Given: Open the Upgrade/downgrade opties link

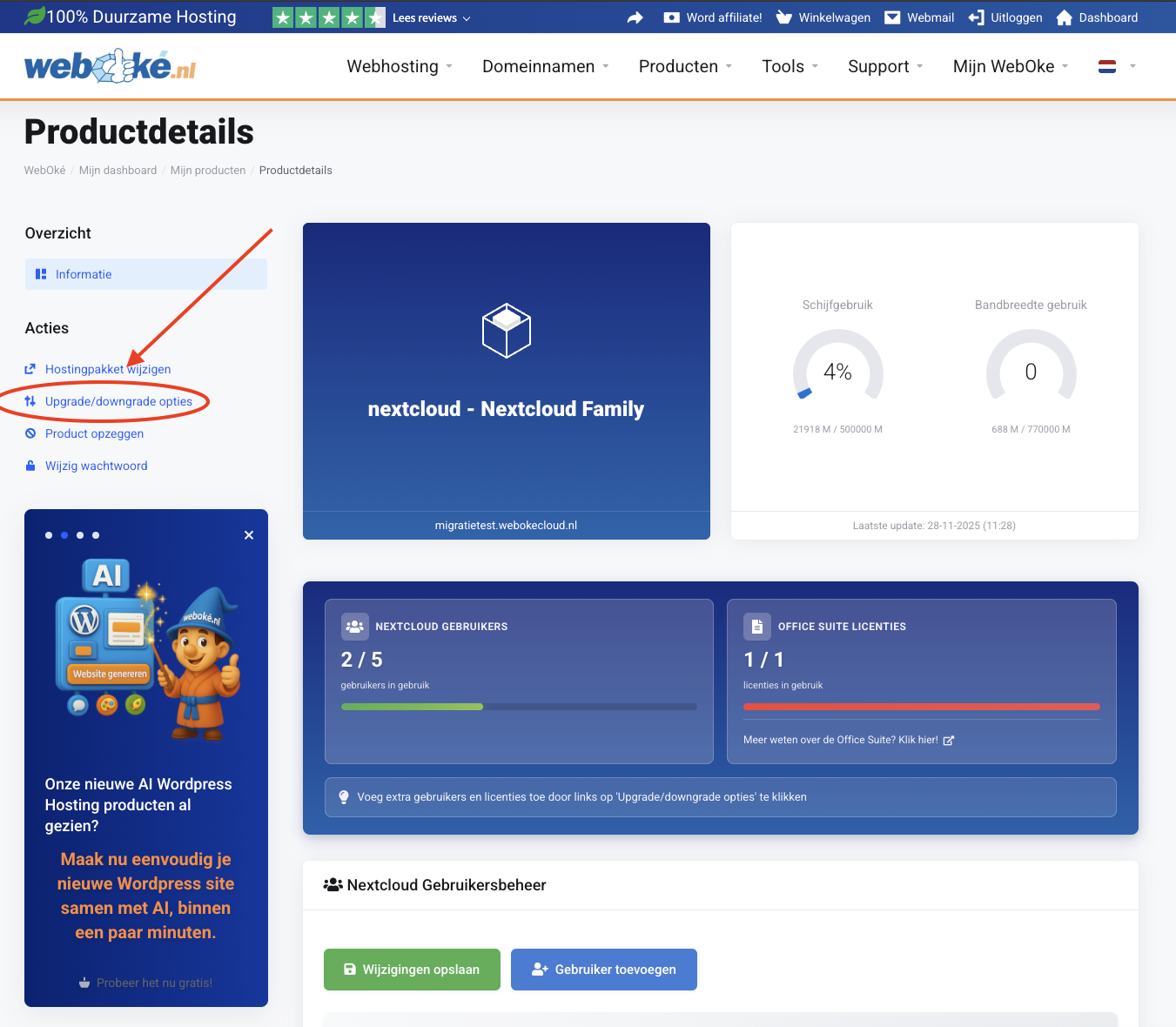Looking at the screenshot, I should 118,401.
